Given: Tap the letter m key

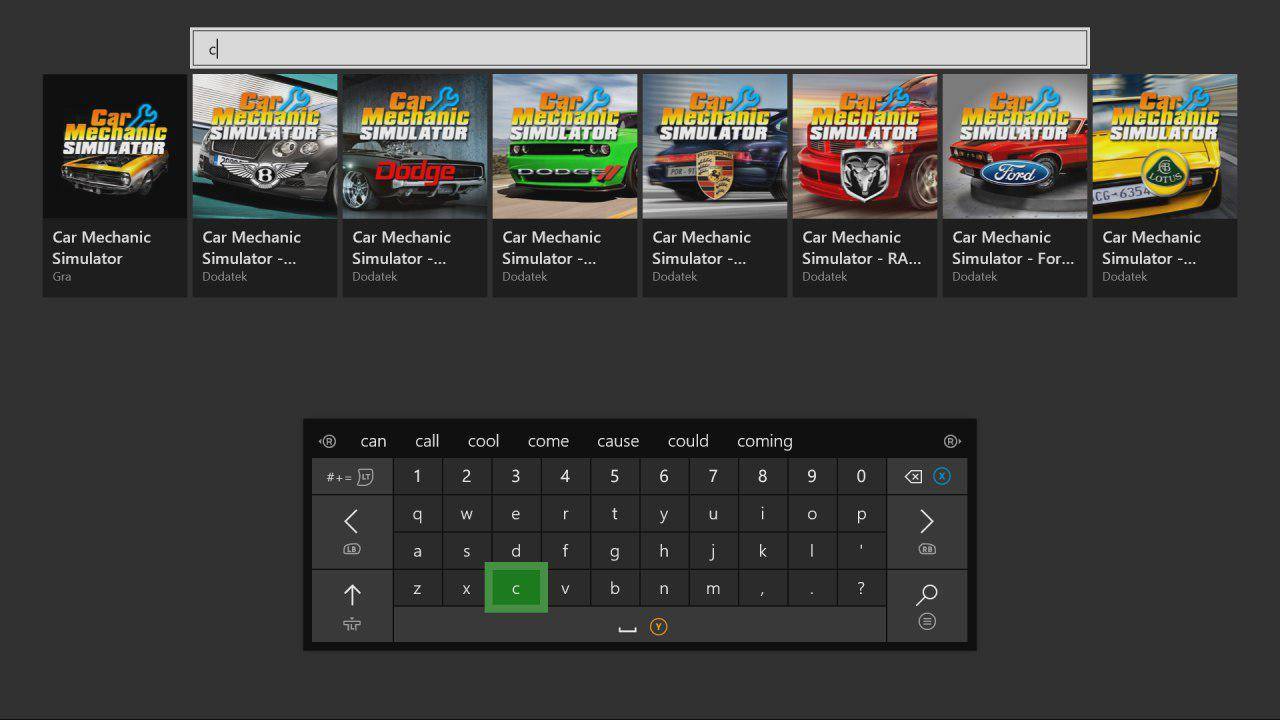Looking at the screenshot, I should [713, 588].
